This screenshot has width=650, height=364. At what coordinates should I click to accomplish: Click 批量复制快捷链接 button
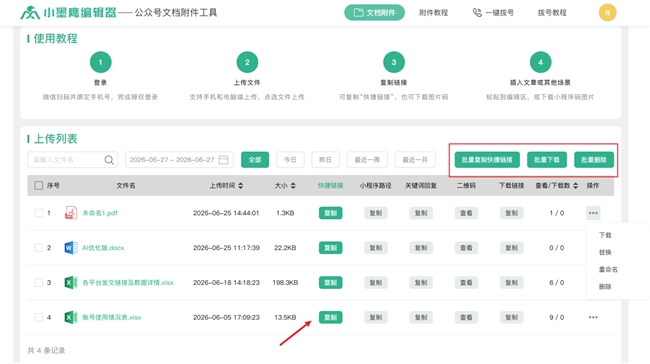click(487, 160)
